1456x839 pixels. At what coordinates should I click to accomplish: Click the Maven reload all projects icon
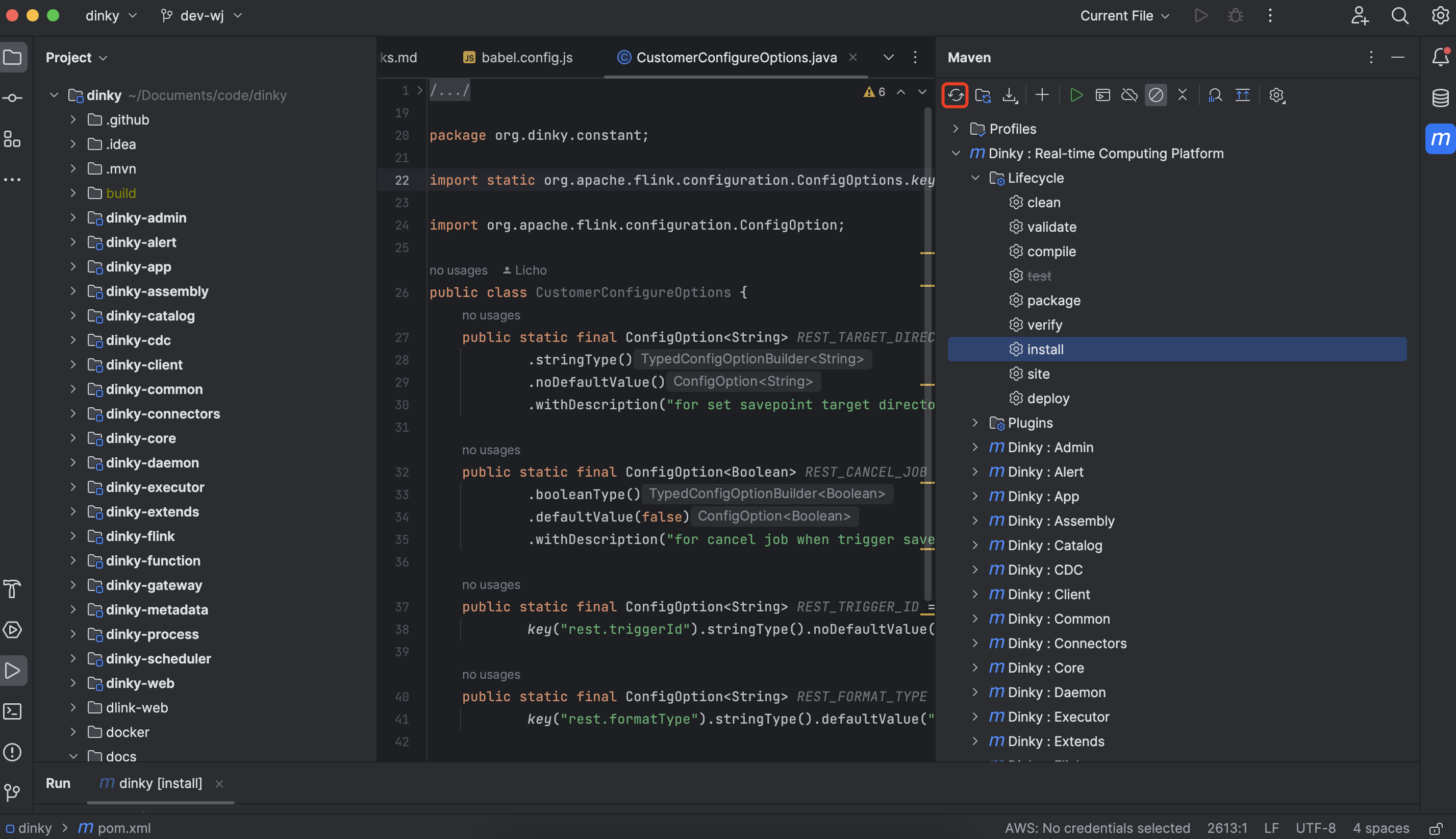coord(955,95)
